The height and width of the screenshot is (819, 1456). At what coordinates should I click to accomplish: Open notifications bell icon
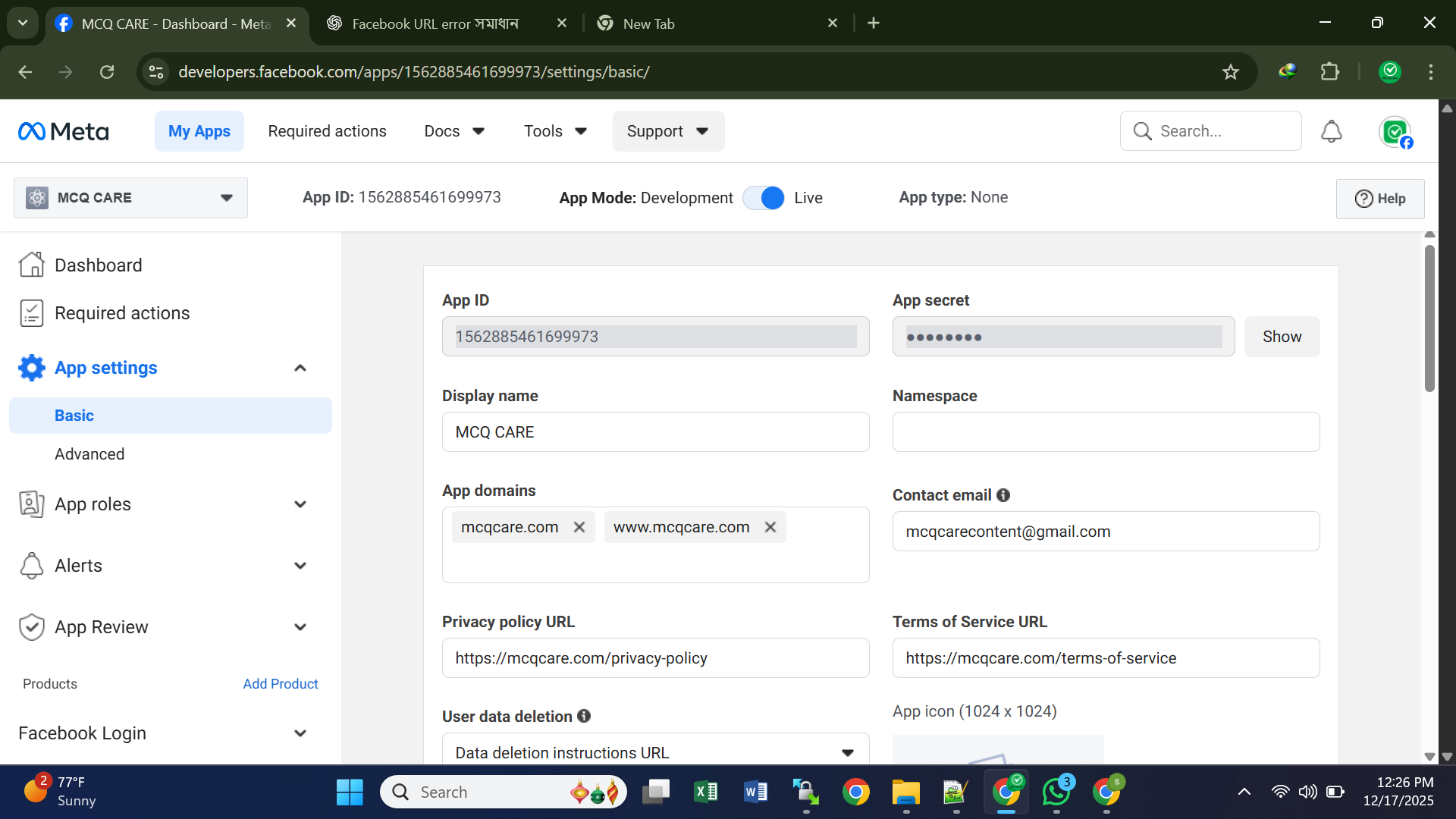1332,131
